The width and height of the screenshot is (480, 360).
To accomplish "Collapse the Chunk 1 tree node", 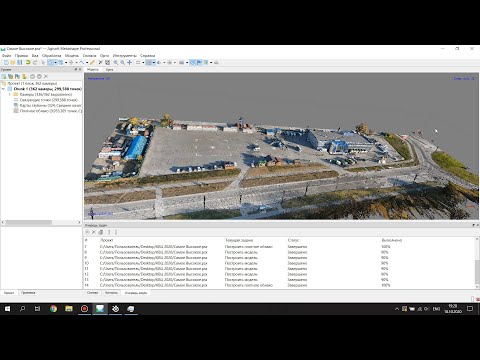I will (x=3, y=89).
